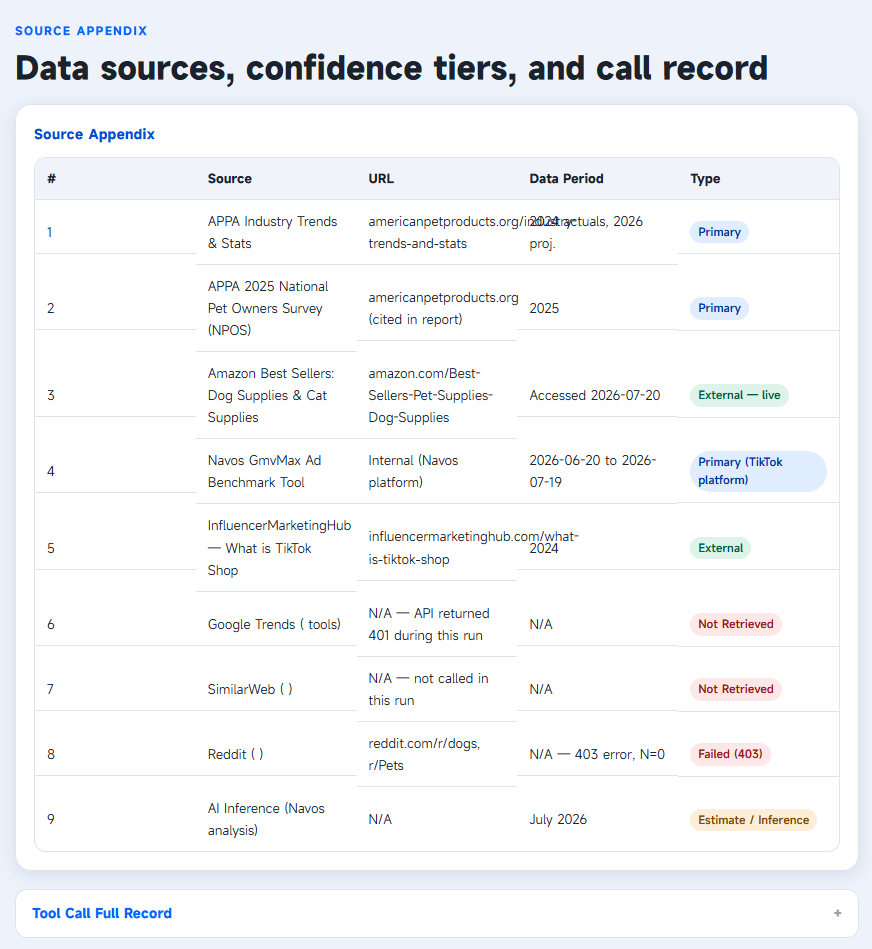Click the Estimate / Inference badge
This screenshot has height=949, width=872.
point(753,820)
